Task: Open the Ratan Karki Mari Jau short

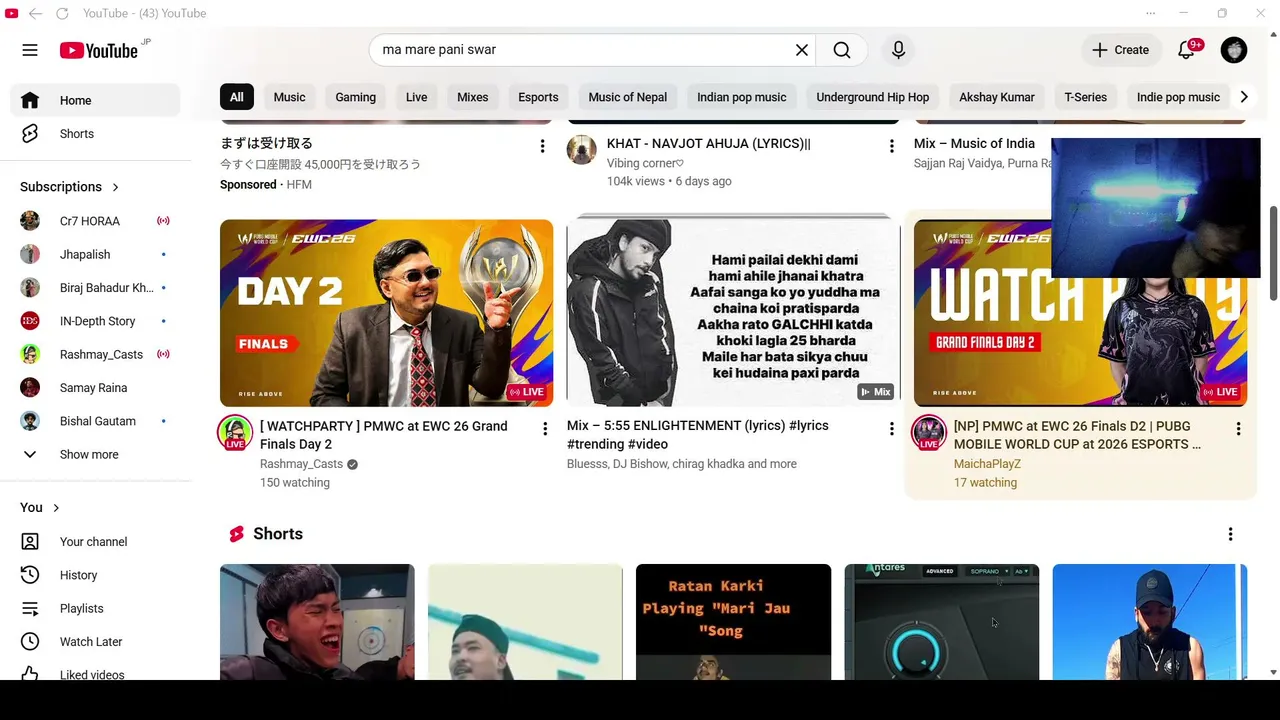Action: pyautogui.click(x=733, y=622)
